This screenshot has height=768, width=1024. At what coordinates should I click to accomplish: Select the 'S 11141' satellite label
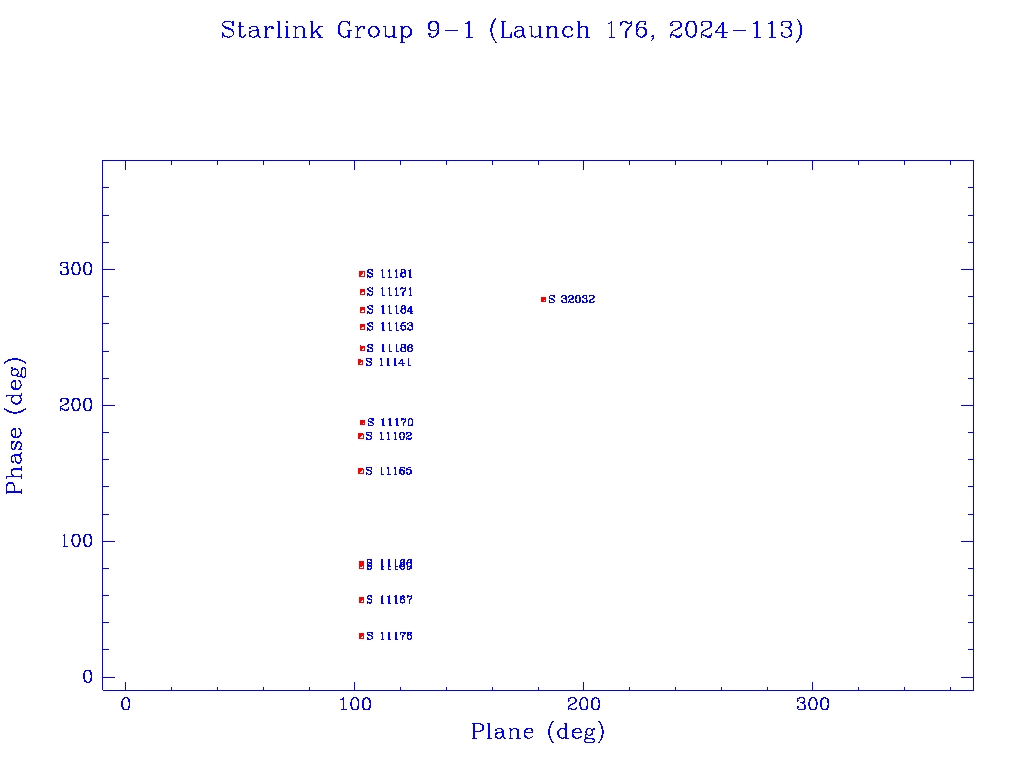point(388,362)
